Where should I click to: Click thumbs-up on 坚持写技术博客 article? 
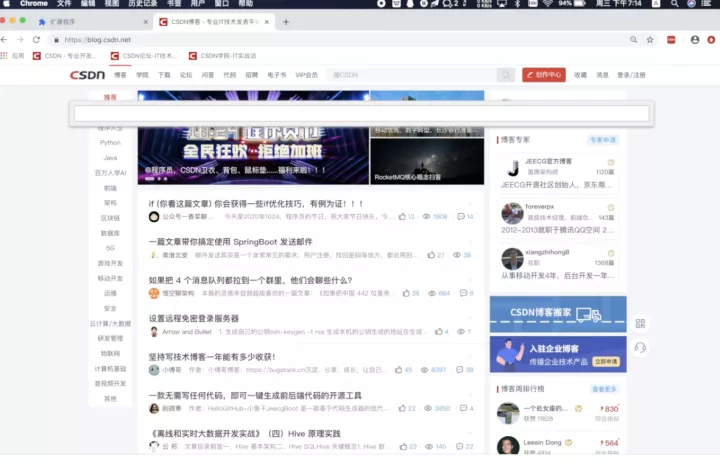click(x=399, y=370)
